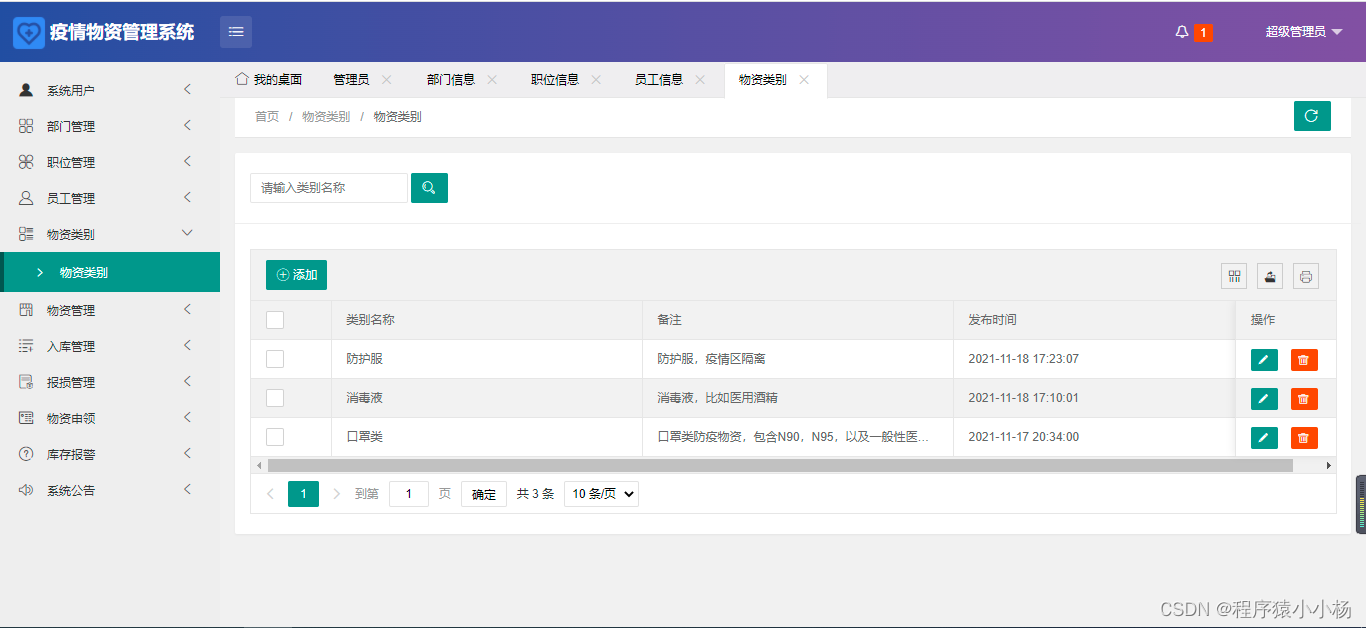Click the 首页 breadcrumb link
Viewport: 1366px width, 628px height.
(267, 117)
